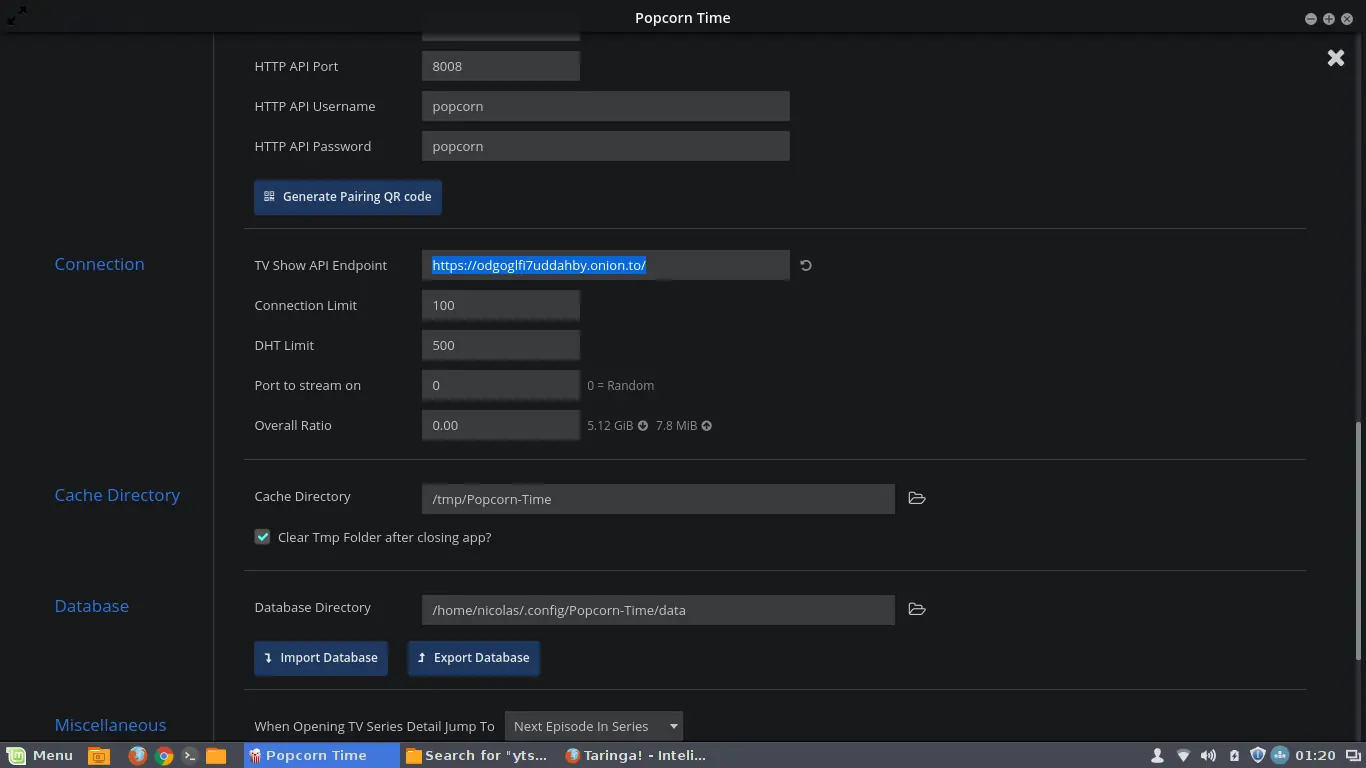
Task: Launch Chrome from the panel
Action: pos(164,756)
